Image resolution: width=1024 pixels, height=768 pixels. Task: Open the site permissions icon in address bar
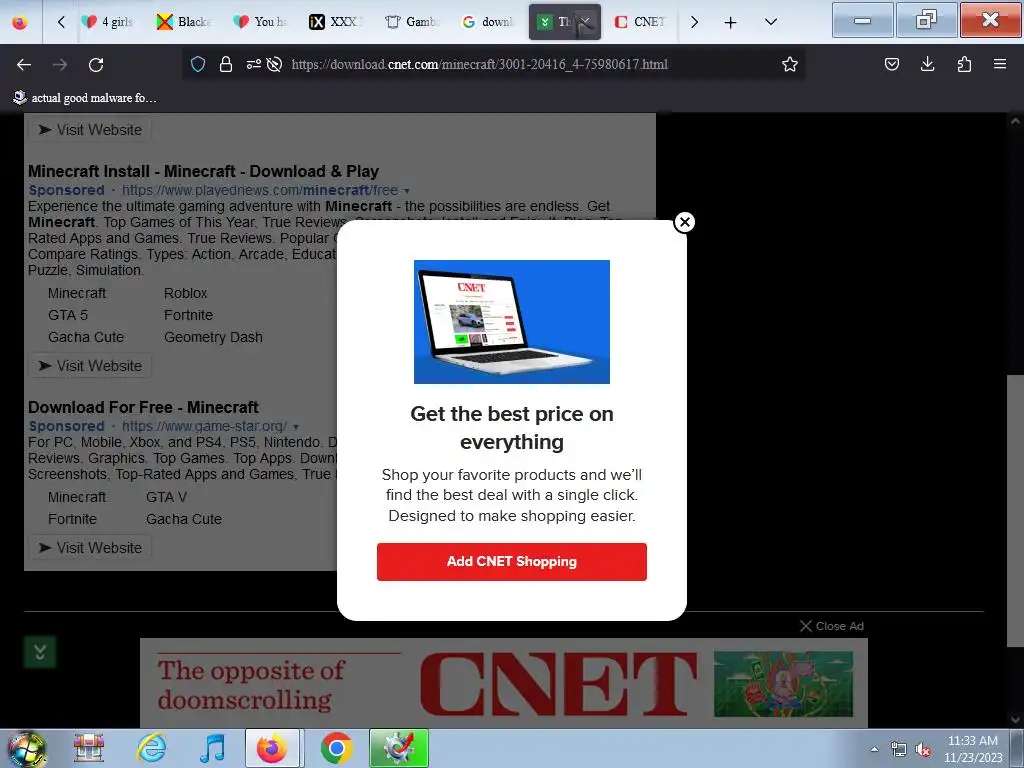(253, 64)
